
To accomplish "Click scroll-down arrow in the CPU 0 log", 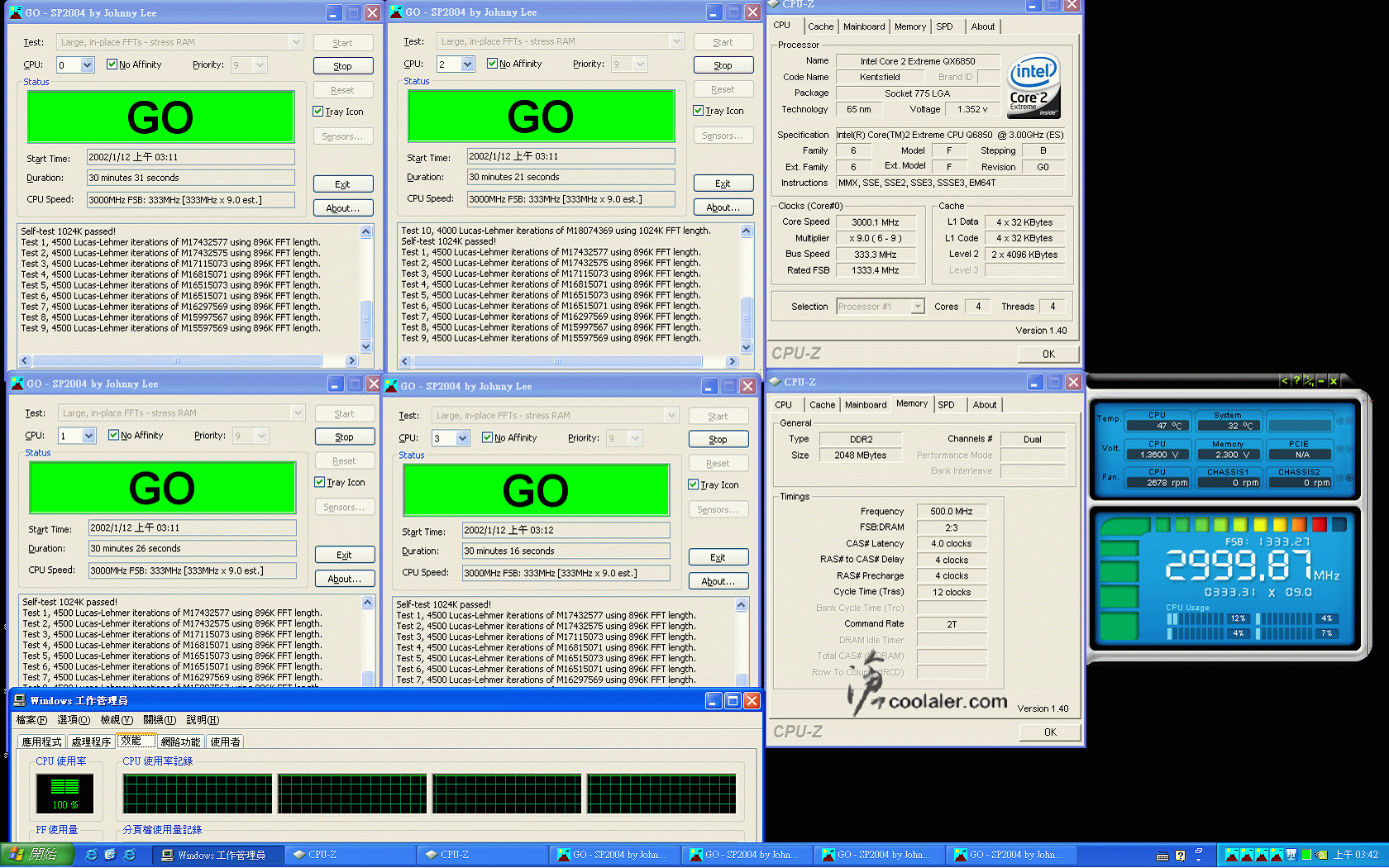I will [x=365, y=346].
